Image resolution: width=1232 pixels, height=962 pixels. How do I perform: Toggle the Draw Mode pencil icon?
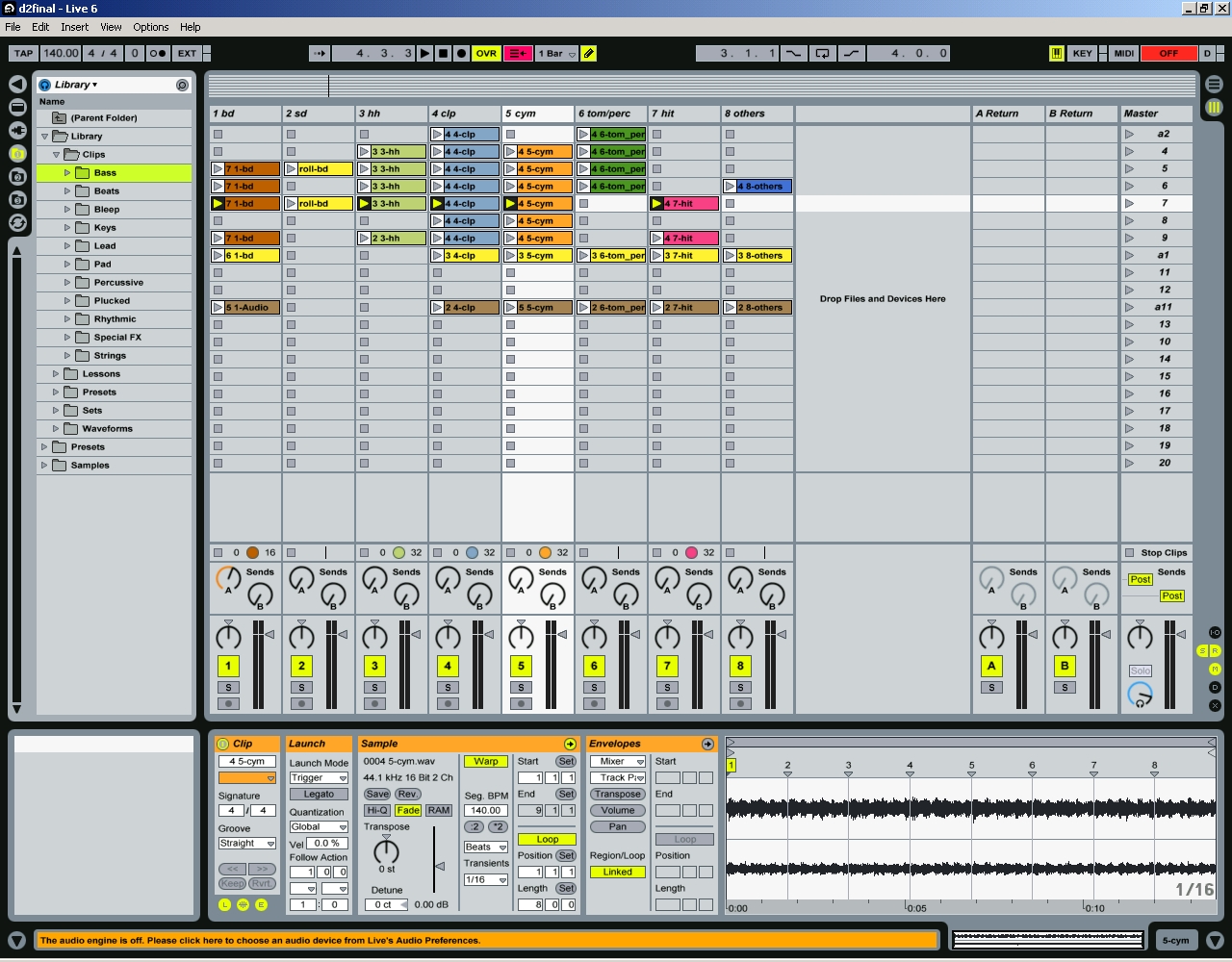(588, 53)
